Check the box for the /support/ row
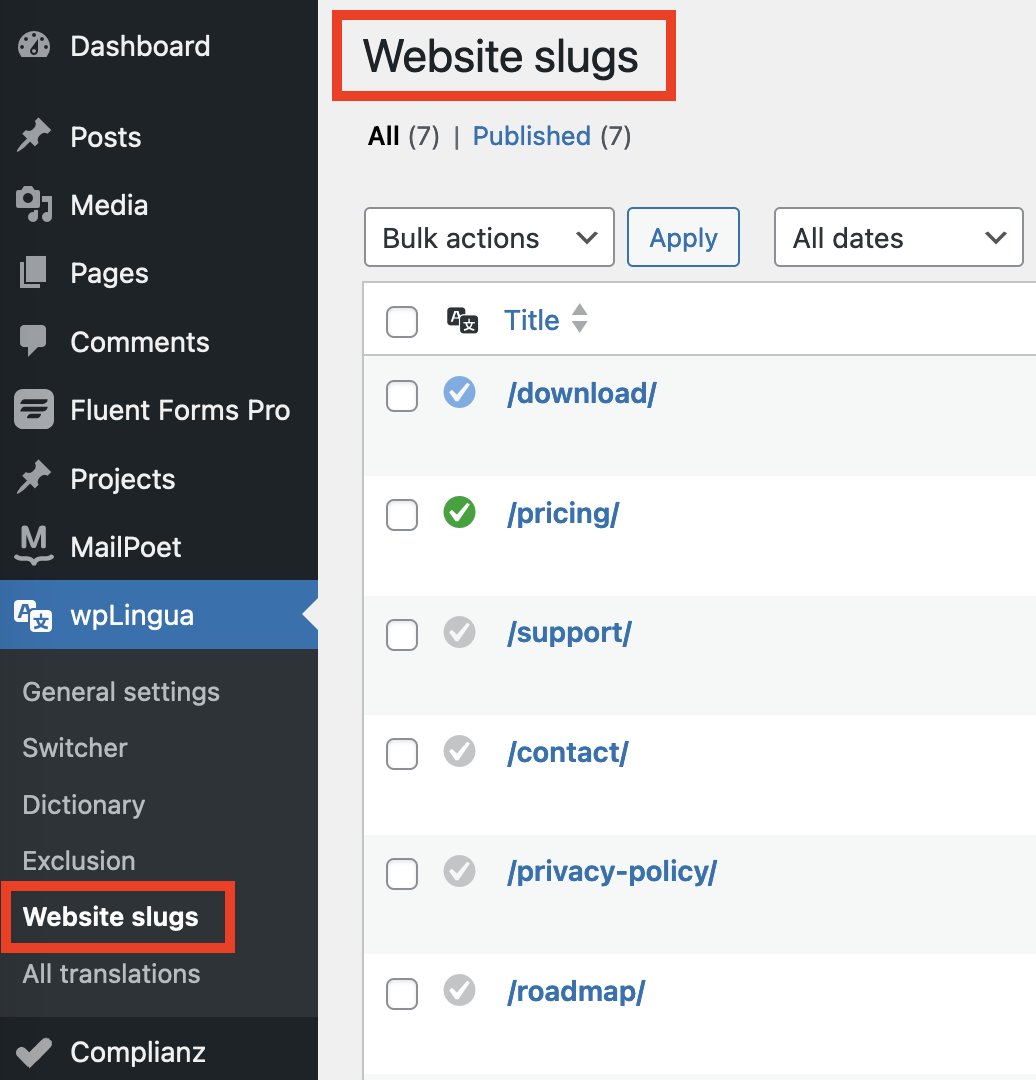The width and height of the screenshot is (1036, 1080). pos(402,634)
